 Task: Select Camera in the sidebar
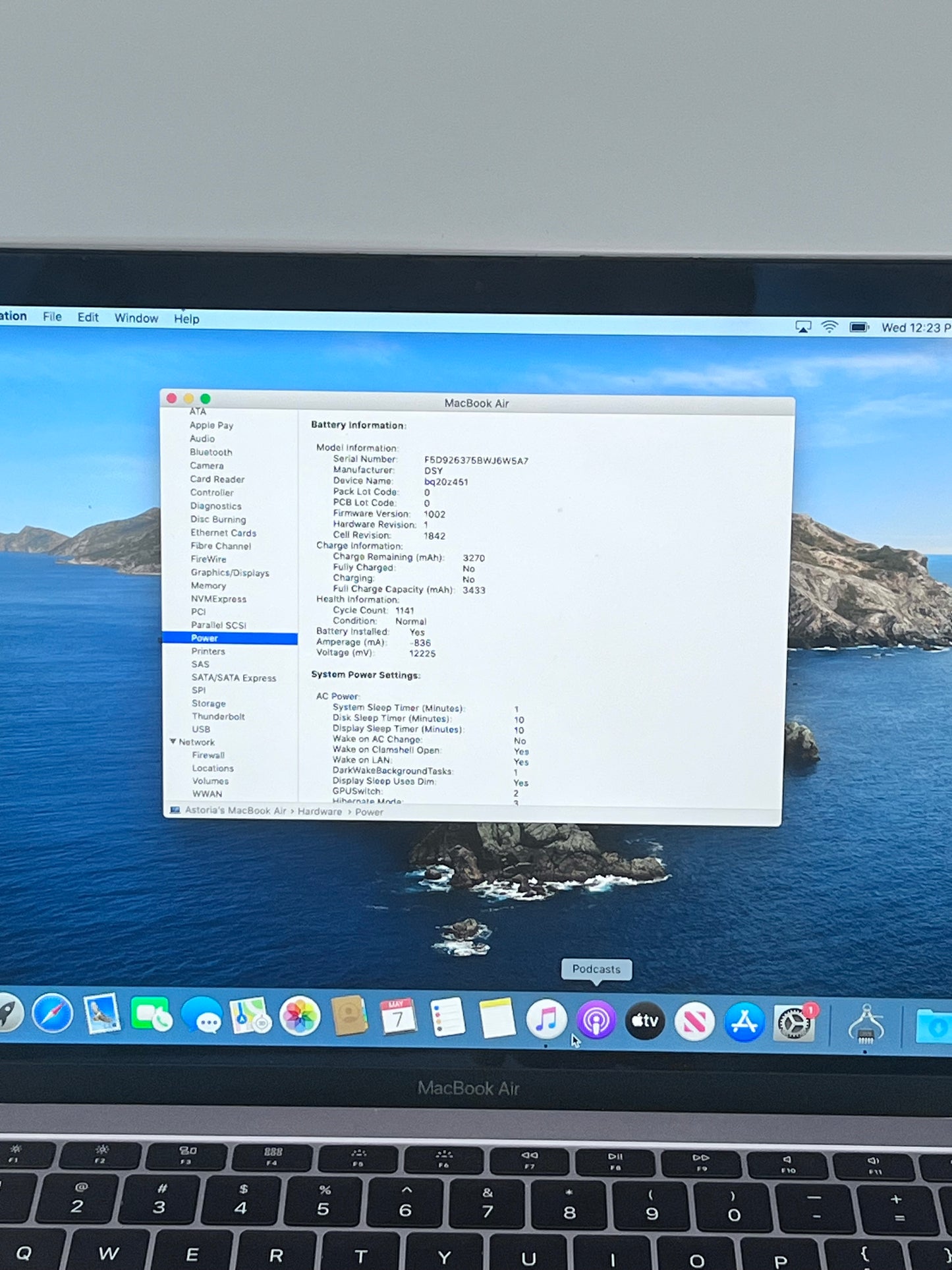click(207, 465)
